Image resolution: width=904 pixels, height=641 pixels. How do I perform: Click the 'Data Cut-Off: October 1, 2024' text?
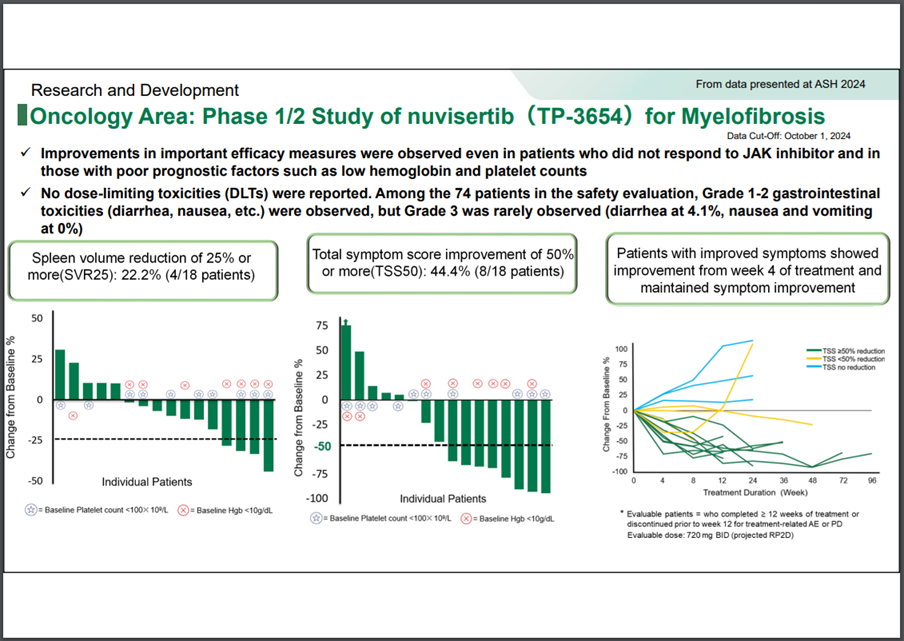[x=803, y=134]
